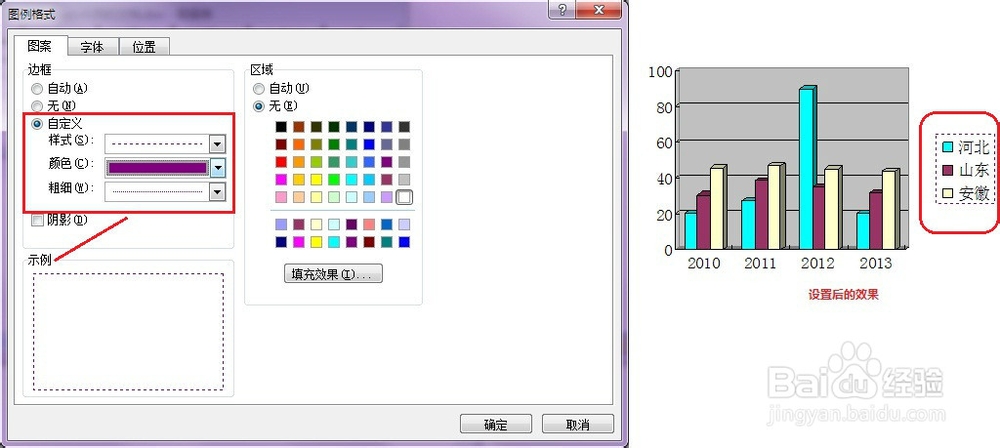Pick the pale pink rose swatch

(281, 197)
